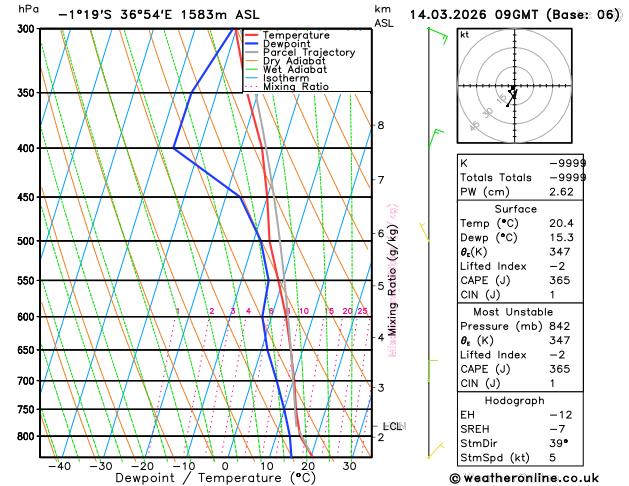Click the 350 hPa pressure label
The image size is (629, 486).
[28, 93]
